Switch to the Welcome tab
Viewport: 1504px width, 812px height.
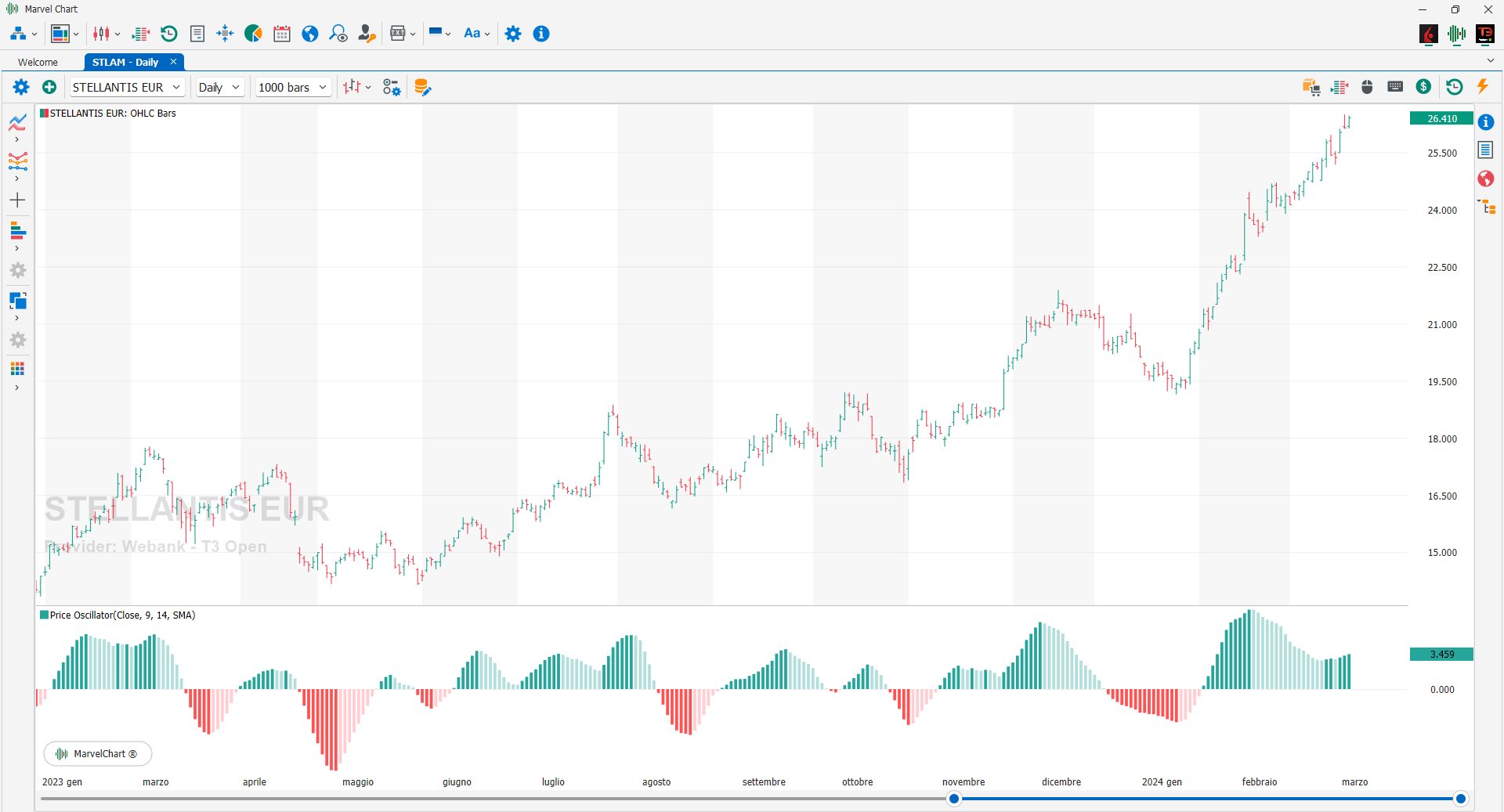[x=38, y=62]
